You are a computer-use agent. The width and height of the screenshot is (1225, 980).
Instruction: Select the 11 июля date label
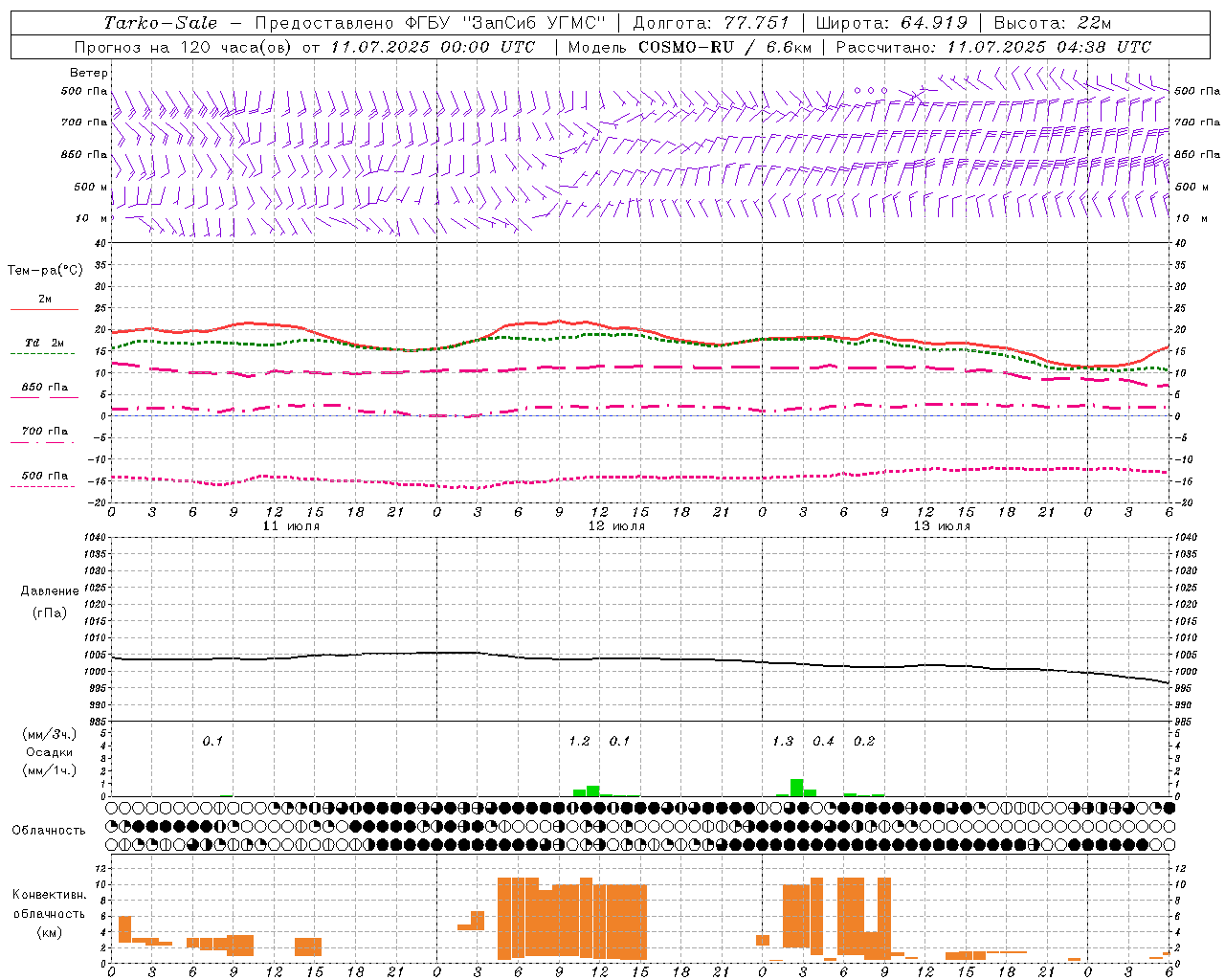coord(291,526)
